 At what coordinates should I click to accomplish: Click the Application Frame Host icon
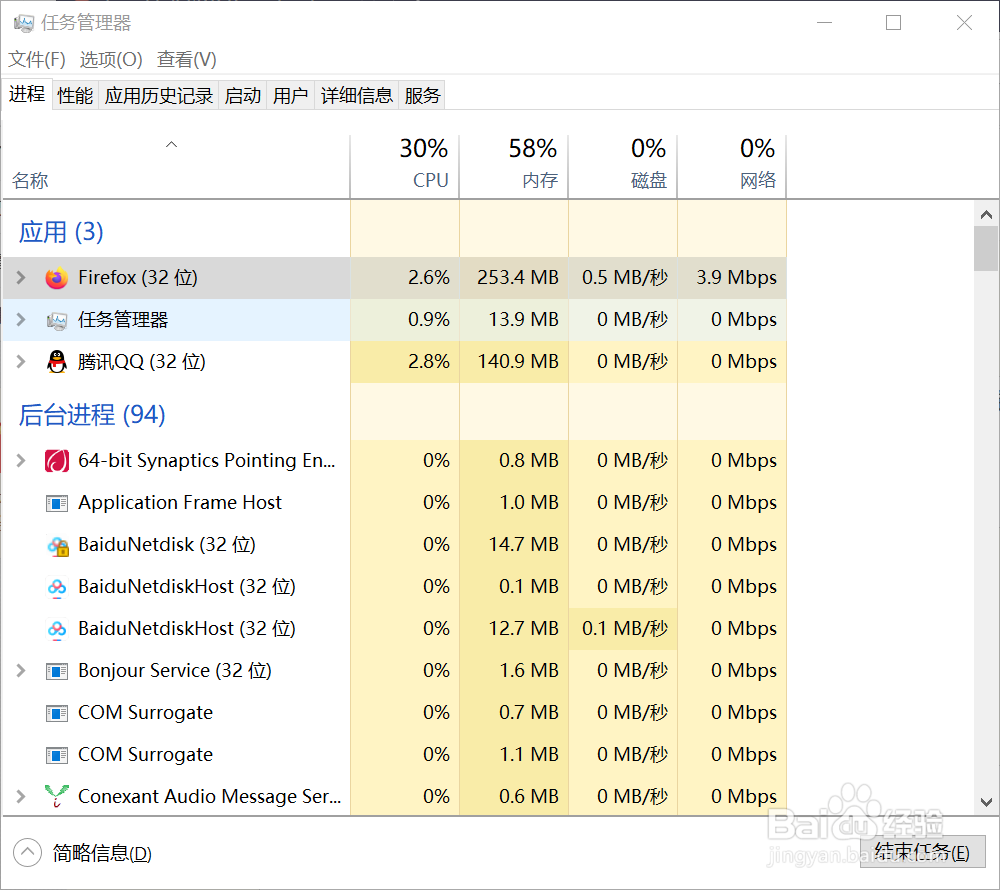57,504
